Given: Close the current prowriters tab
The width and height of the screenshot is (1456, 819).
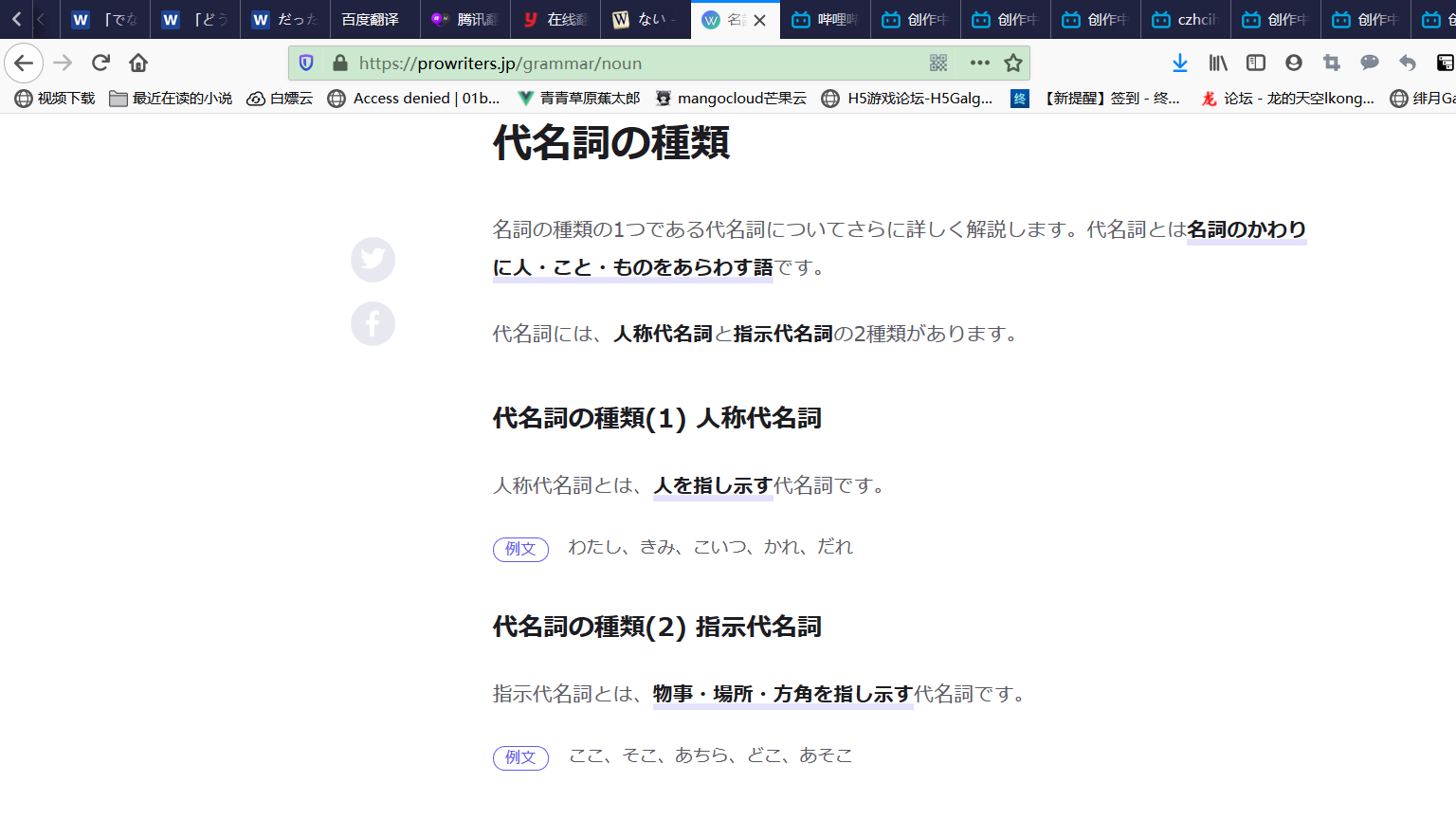Looking at the screenshot, I should 760,20.
